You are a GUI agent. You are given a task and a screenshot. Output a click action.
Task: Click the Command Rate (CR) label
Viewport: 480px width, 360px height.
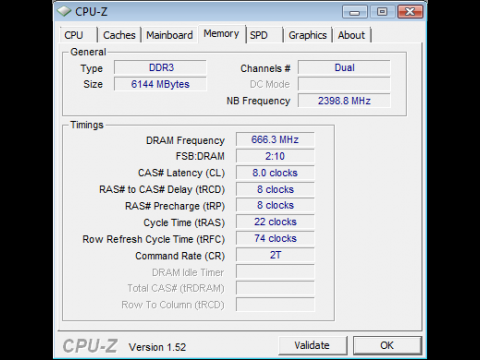point(180,256)
